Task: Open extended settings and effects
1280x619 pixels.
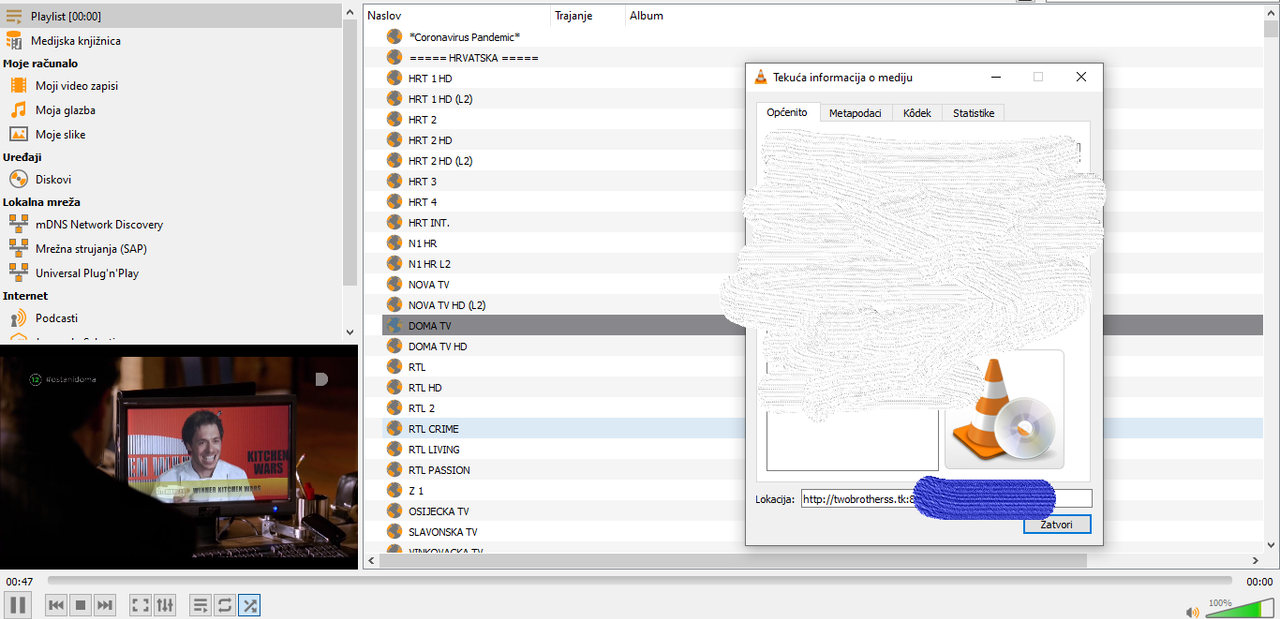Action: pyautogui.click(x=165, y=605)
